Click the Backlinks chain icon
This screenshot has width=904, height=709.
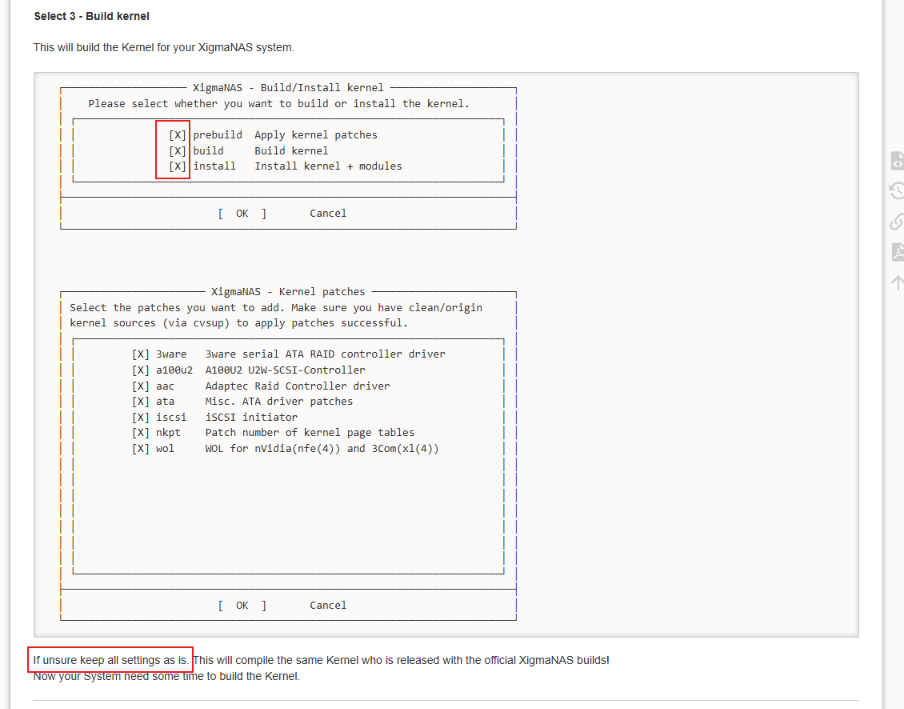pyautogui.click(x=897, y=221)
